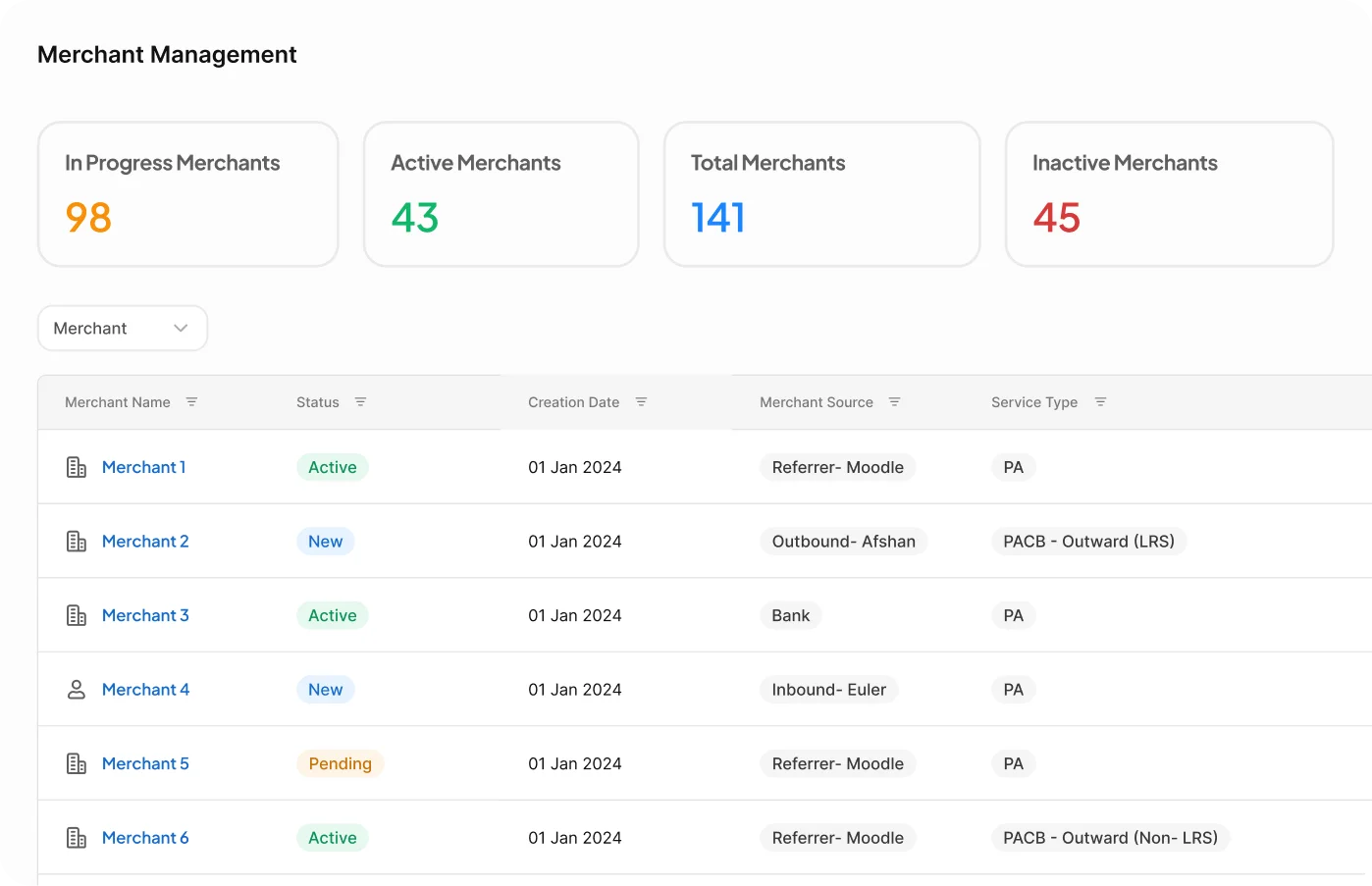
Task: Click the Service Type column header
Action: click(1034, 402)
